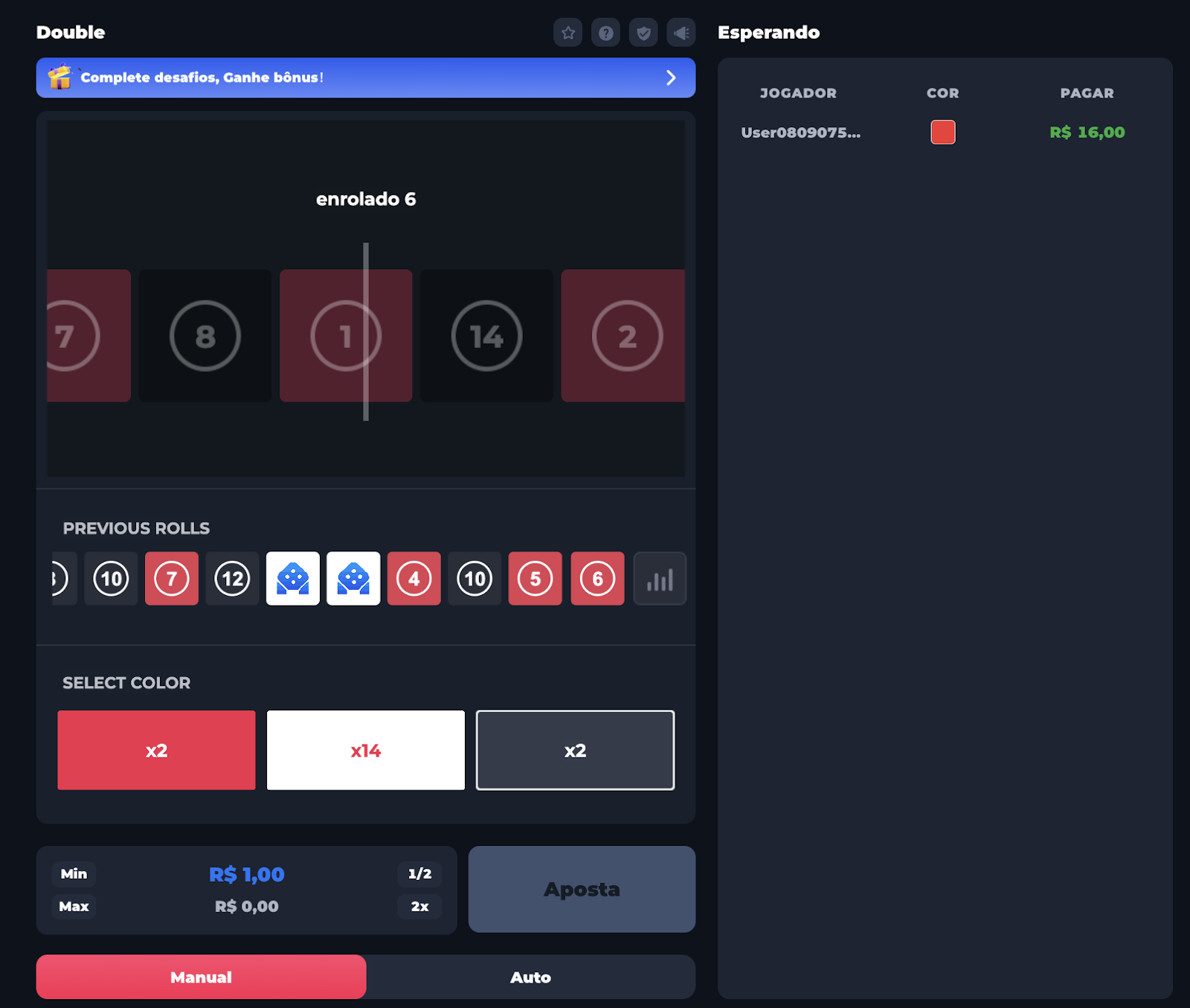The image size is (1190, 1008).
Task: Open roll statistics bar chart icon
Action: 660,579
